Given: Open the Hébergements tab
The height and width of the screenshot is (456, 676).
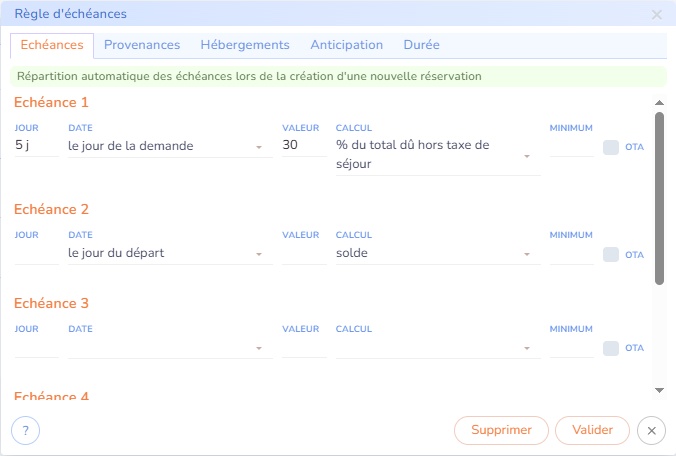Looking at the screenshot, I should click(x=245, y=45).
